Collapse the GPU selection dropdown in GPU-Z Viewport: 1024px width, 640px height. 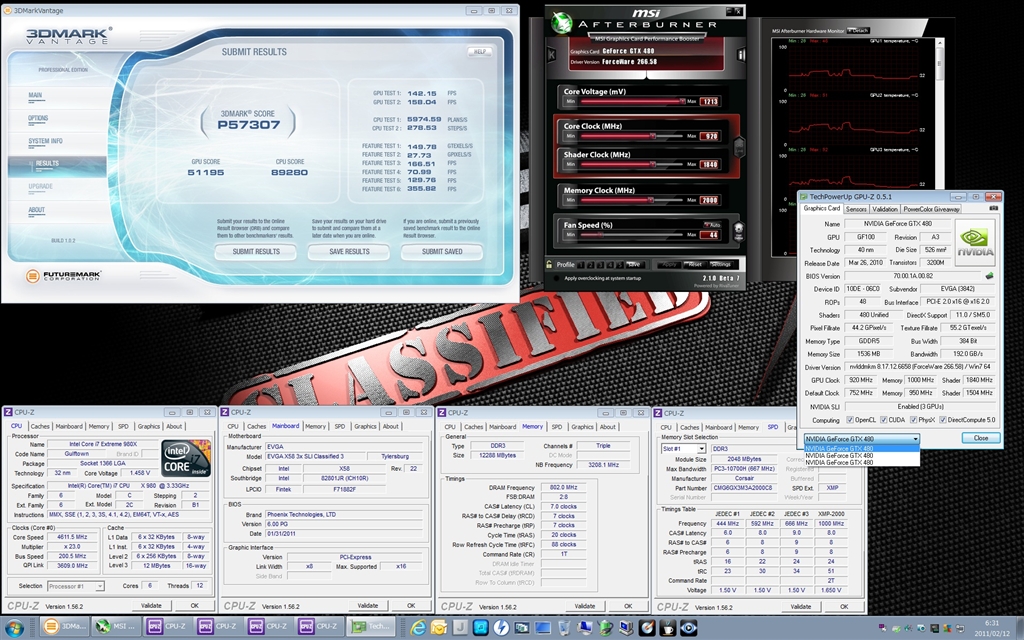pyautogui.click(x=914, y=438)
